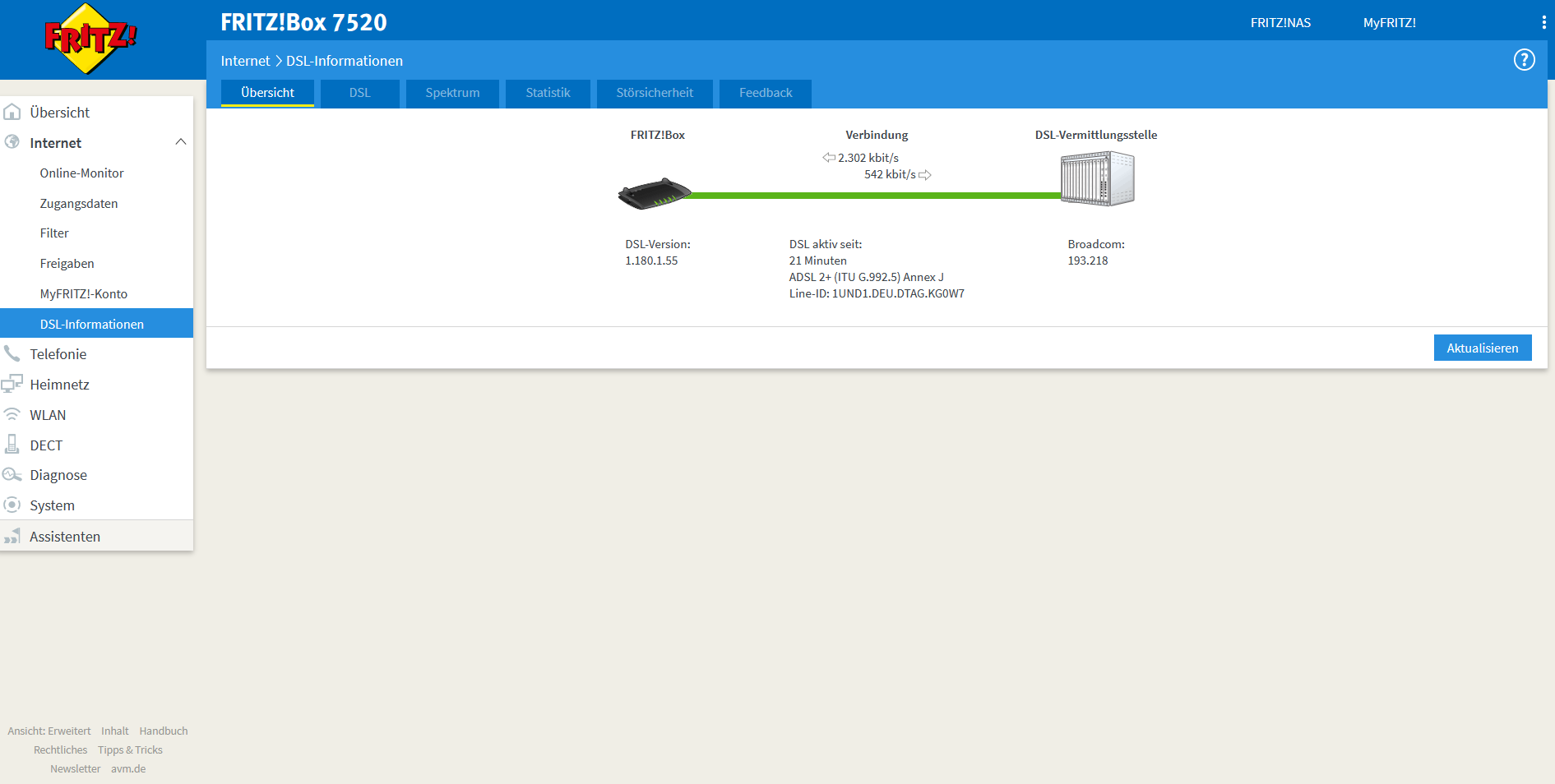Open Tipps & Tricks footer link

130,750
